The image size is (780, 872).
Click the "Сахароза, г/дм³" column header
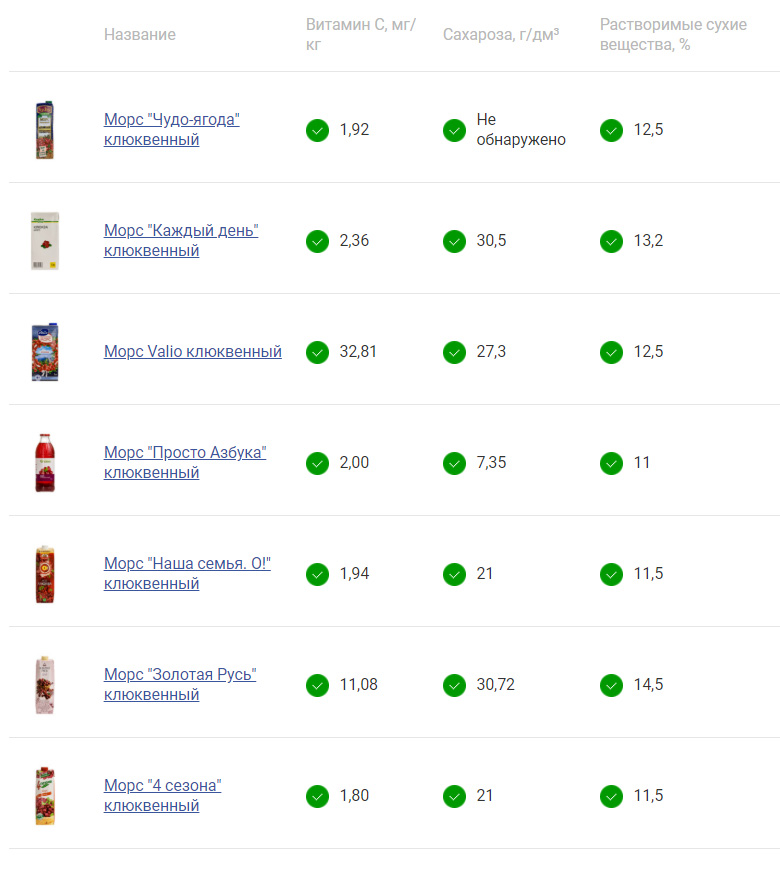pyautogui.click(x=500, y=34)
